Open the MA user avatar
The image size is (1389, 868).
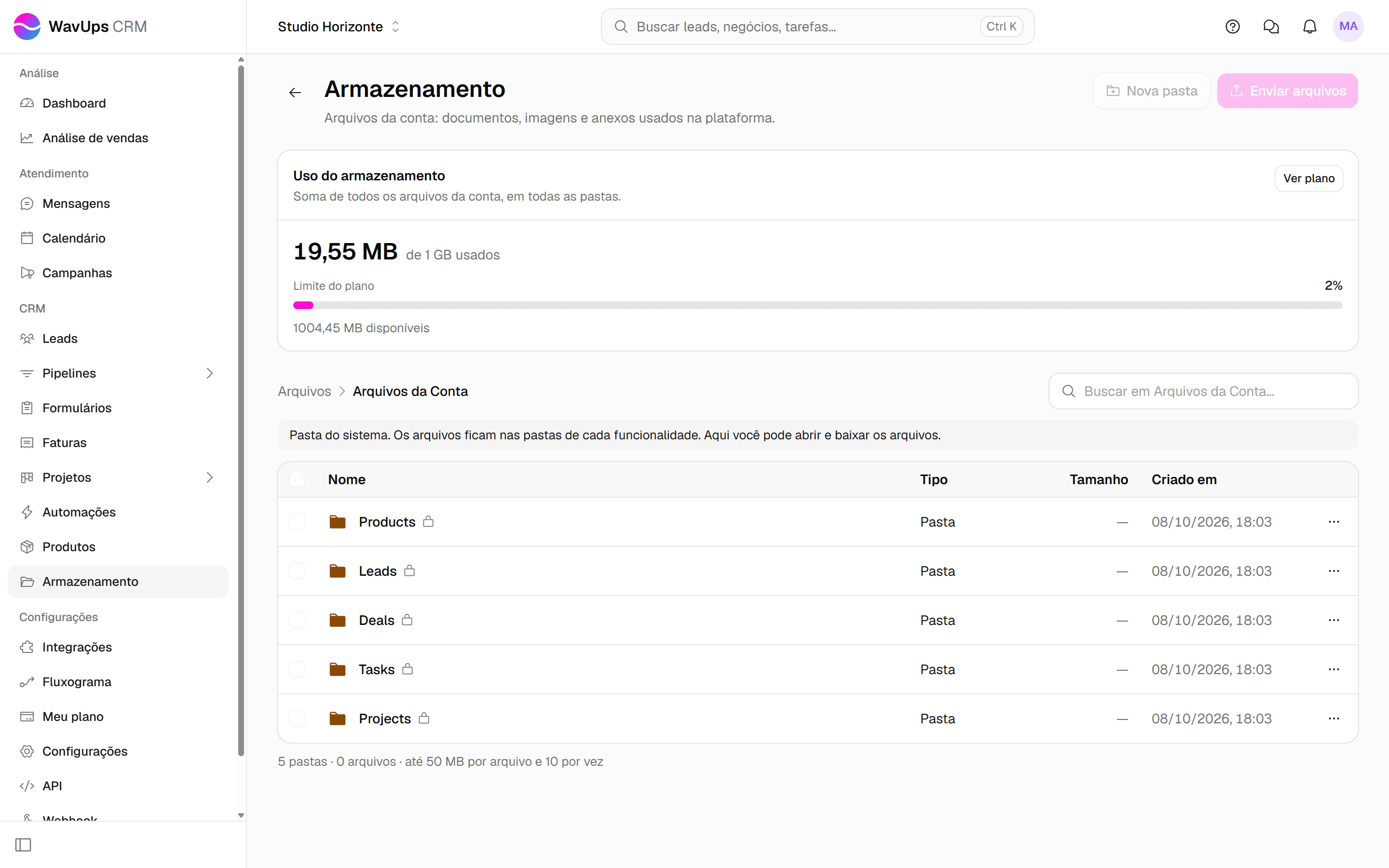(1348, 27)
